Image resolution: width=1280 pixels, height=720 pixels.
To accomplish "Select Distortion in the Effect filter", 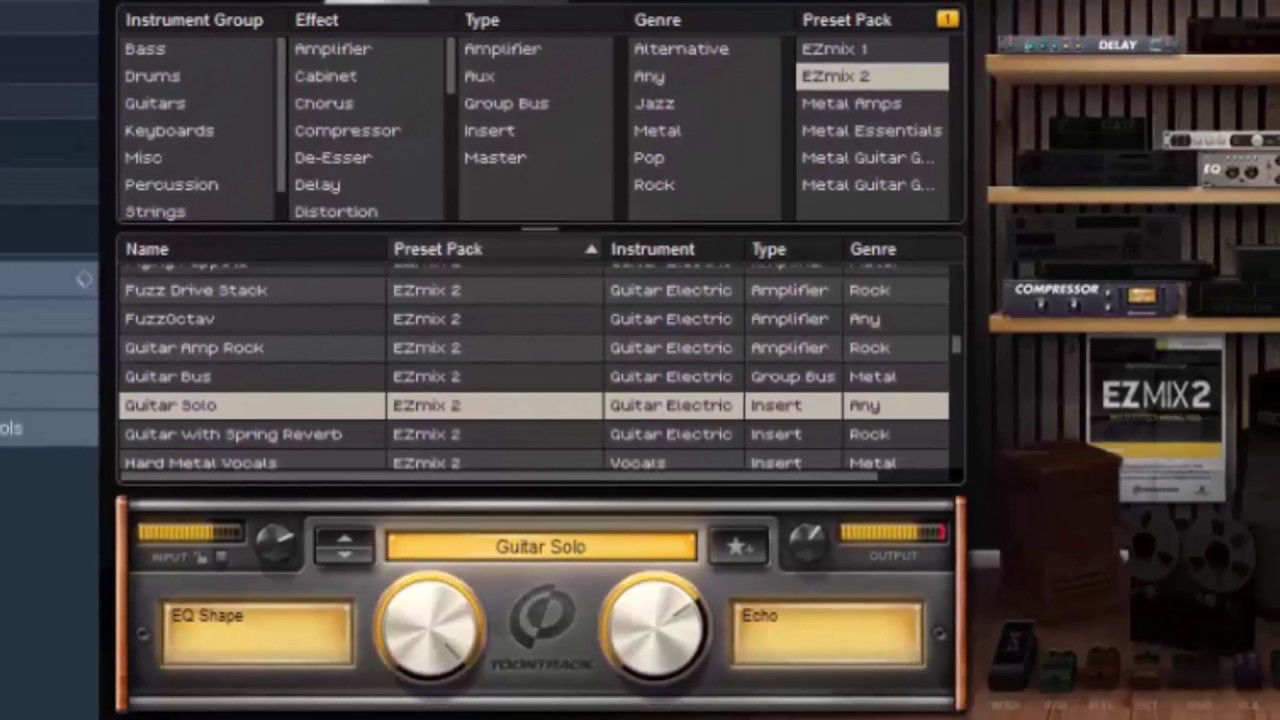I will 336,211.
